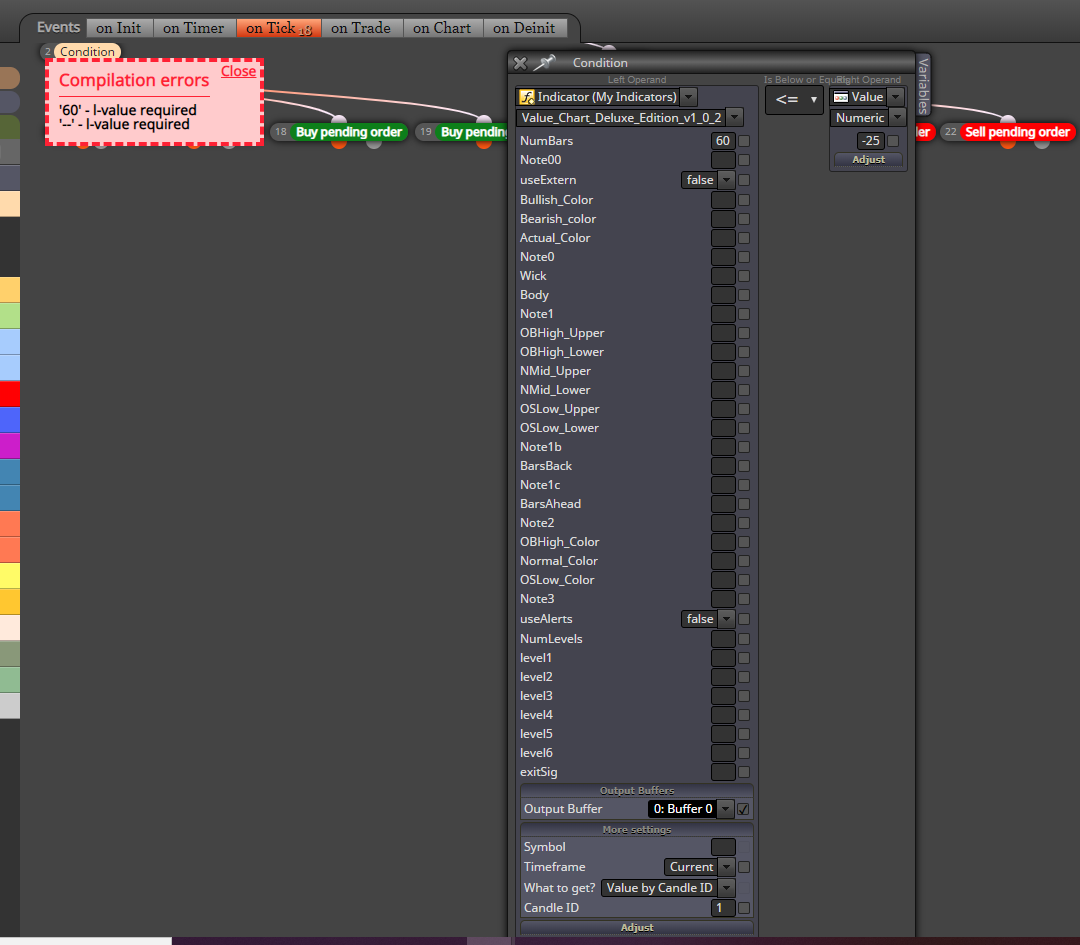Click the Symbol input field
Viewport: 1080px width, 945px height.
click(723, 847)
